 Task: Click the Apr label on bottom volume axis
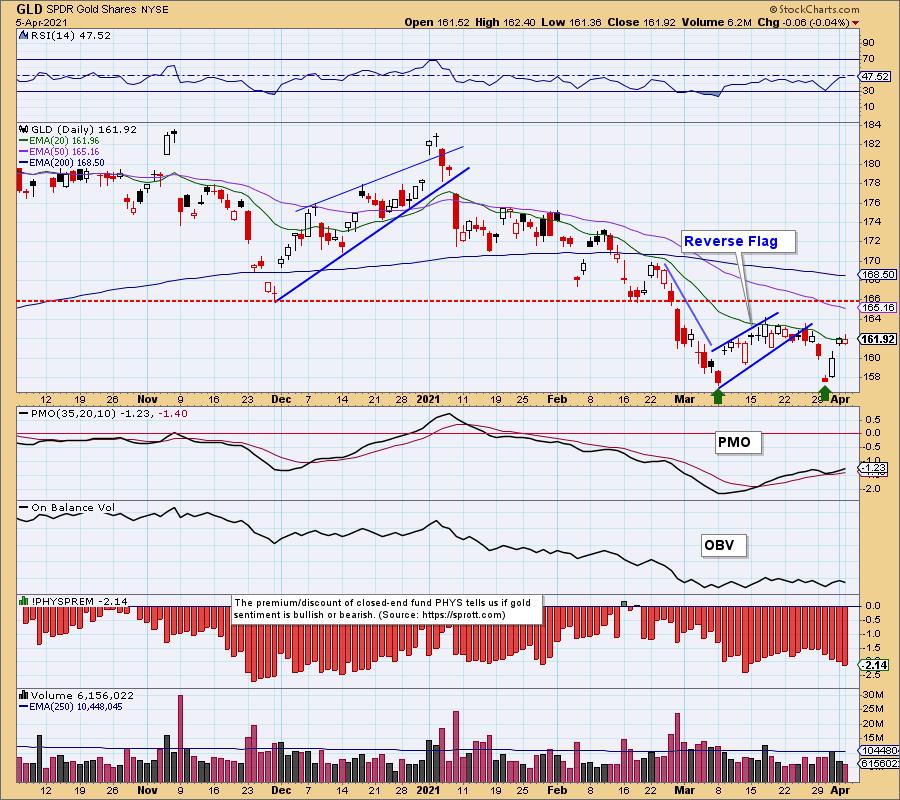click(840, 790)
